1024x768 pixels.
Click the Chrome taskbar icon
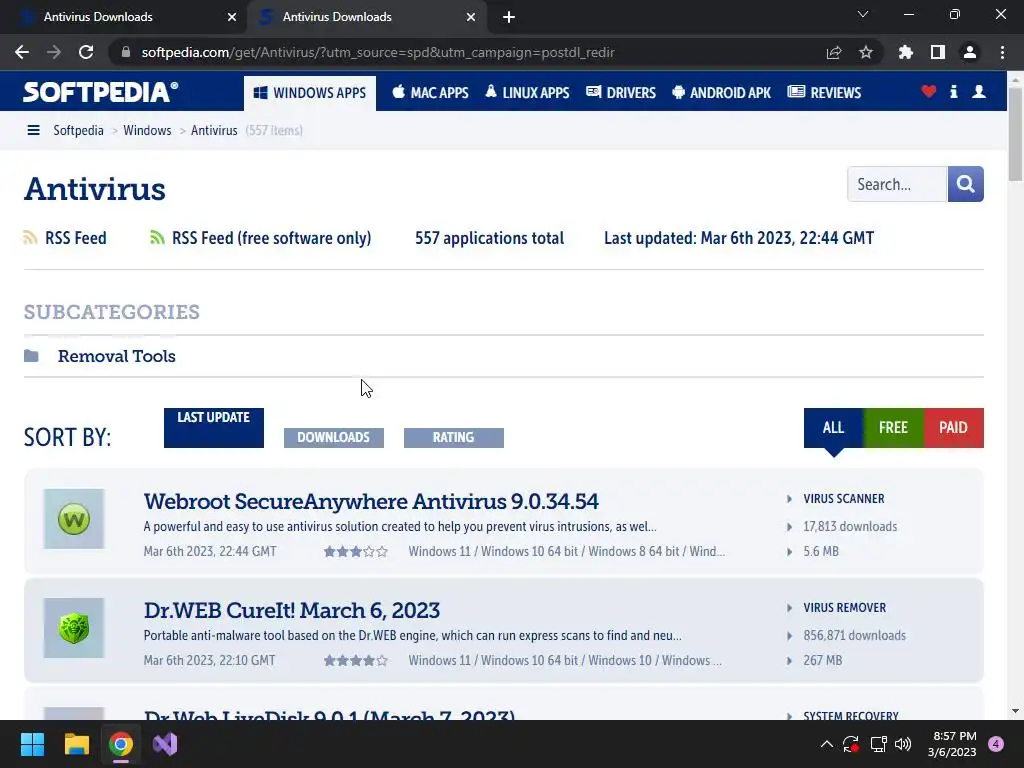(x=121, y=744)
